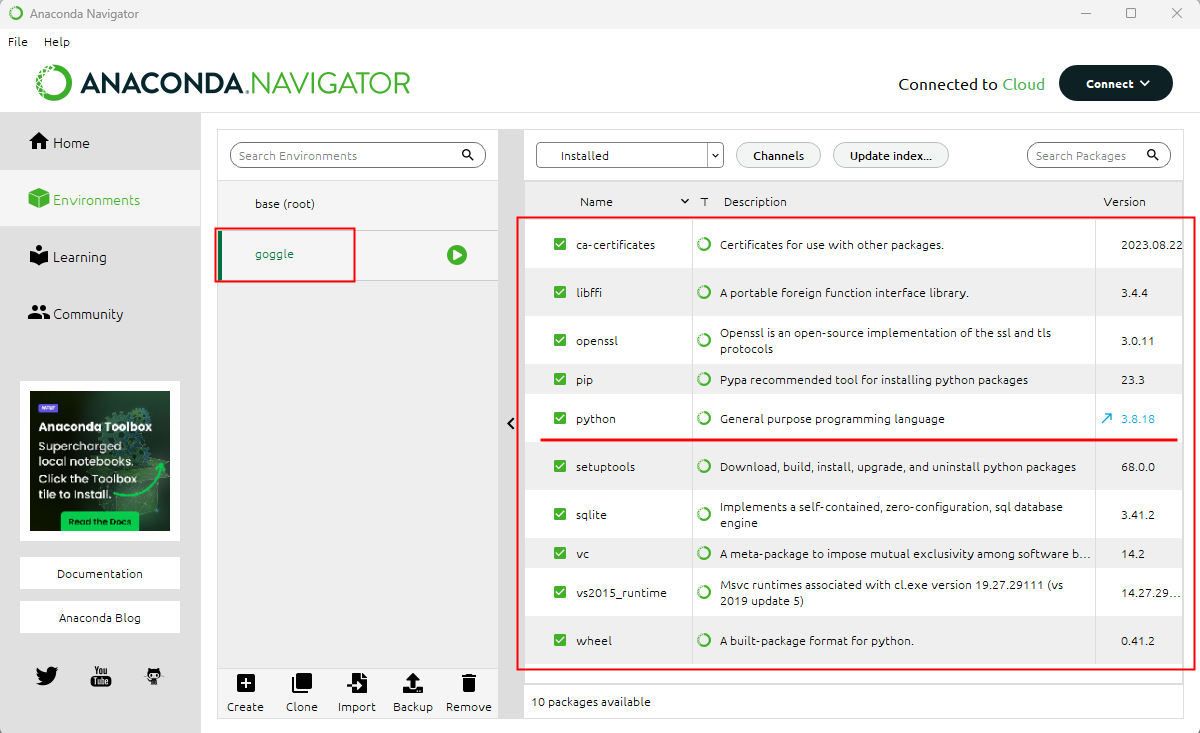Click the Name column sort arrow
Screen dimensions: 1200x733
click(x=685, y=201)
